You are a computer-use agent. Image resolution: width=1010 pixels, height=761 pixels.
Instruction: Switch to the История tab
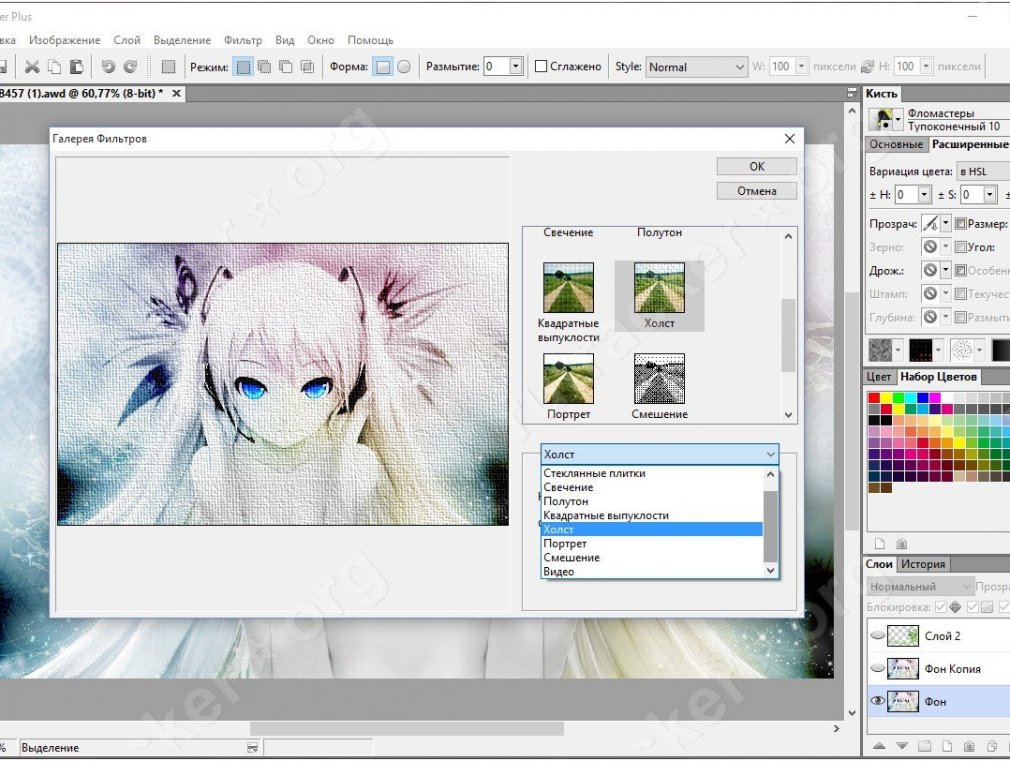(x=923, y=564)
